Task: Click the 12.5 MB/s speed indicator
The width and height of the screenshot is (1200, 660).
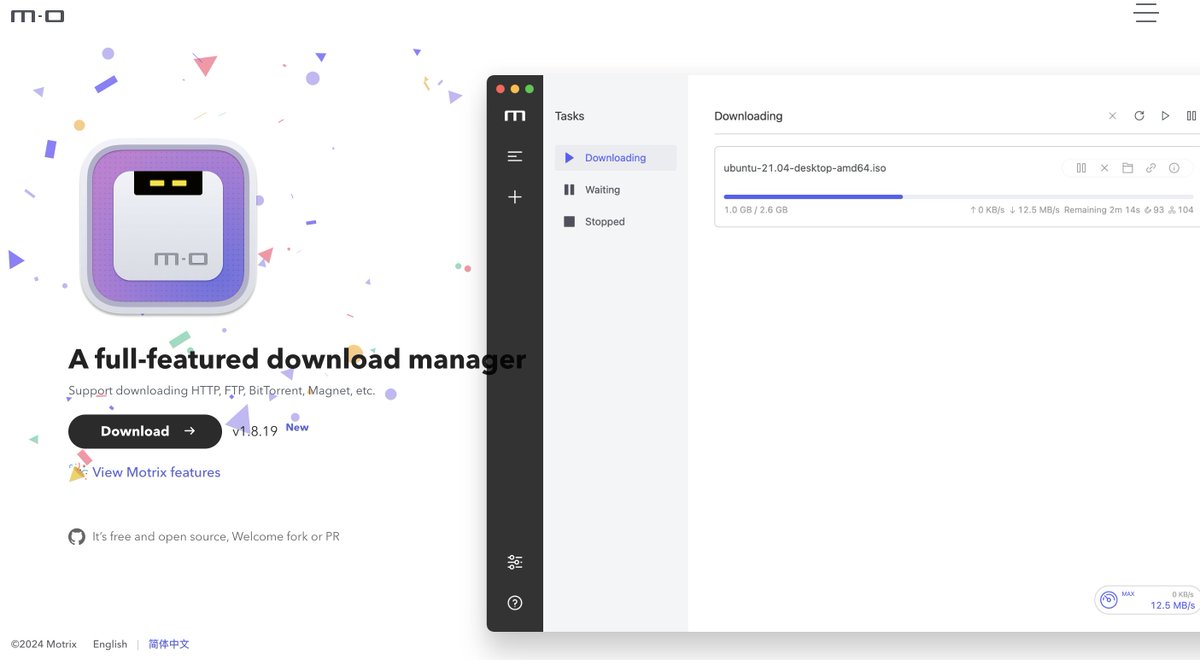Action: point(1172,605)
